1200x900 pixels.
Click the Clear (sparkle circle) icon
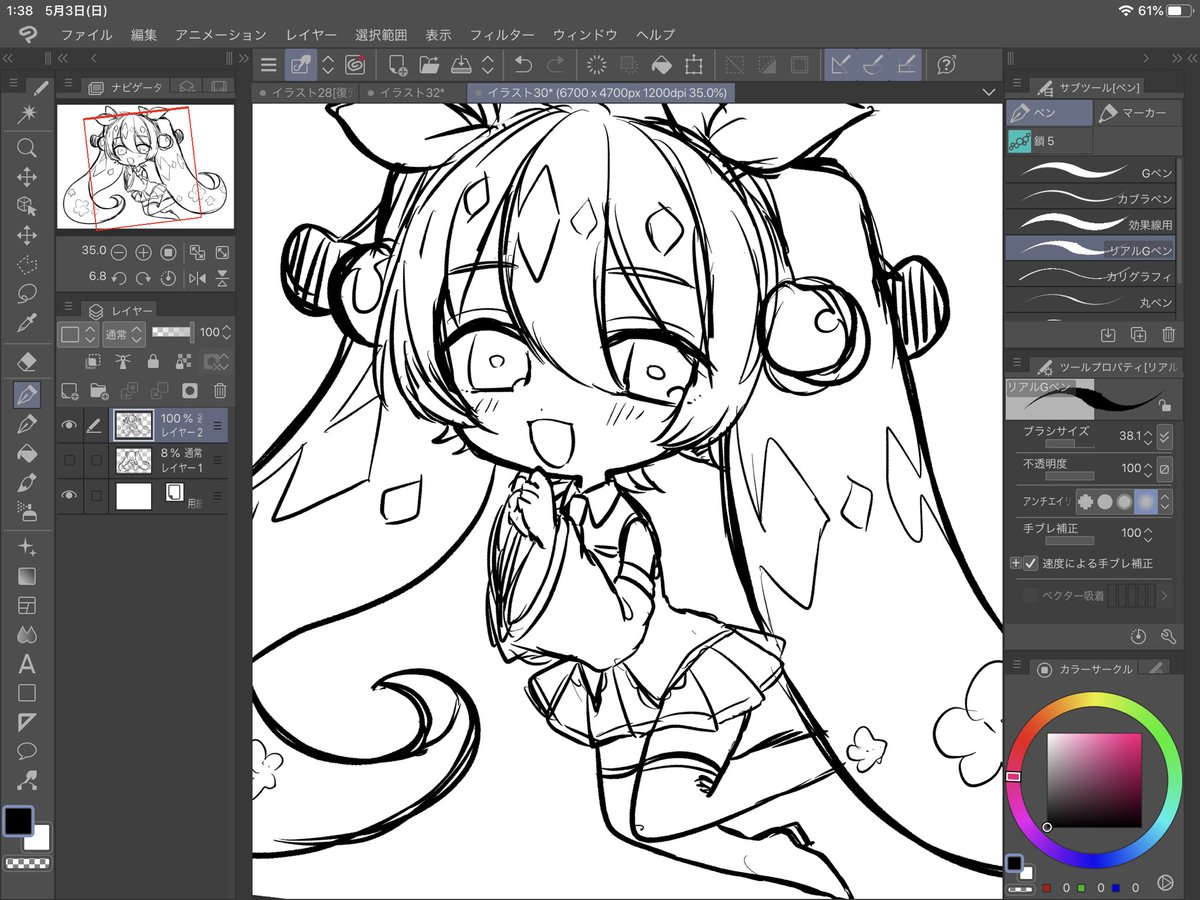pyautogui.click(x=597, y=65)
